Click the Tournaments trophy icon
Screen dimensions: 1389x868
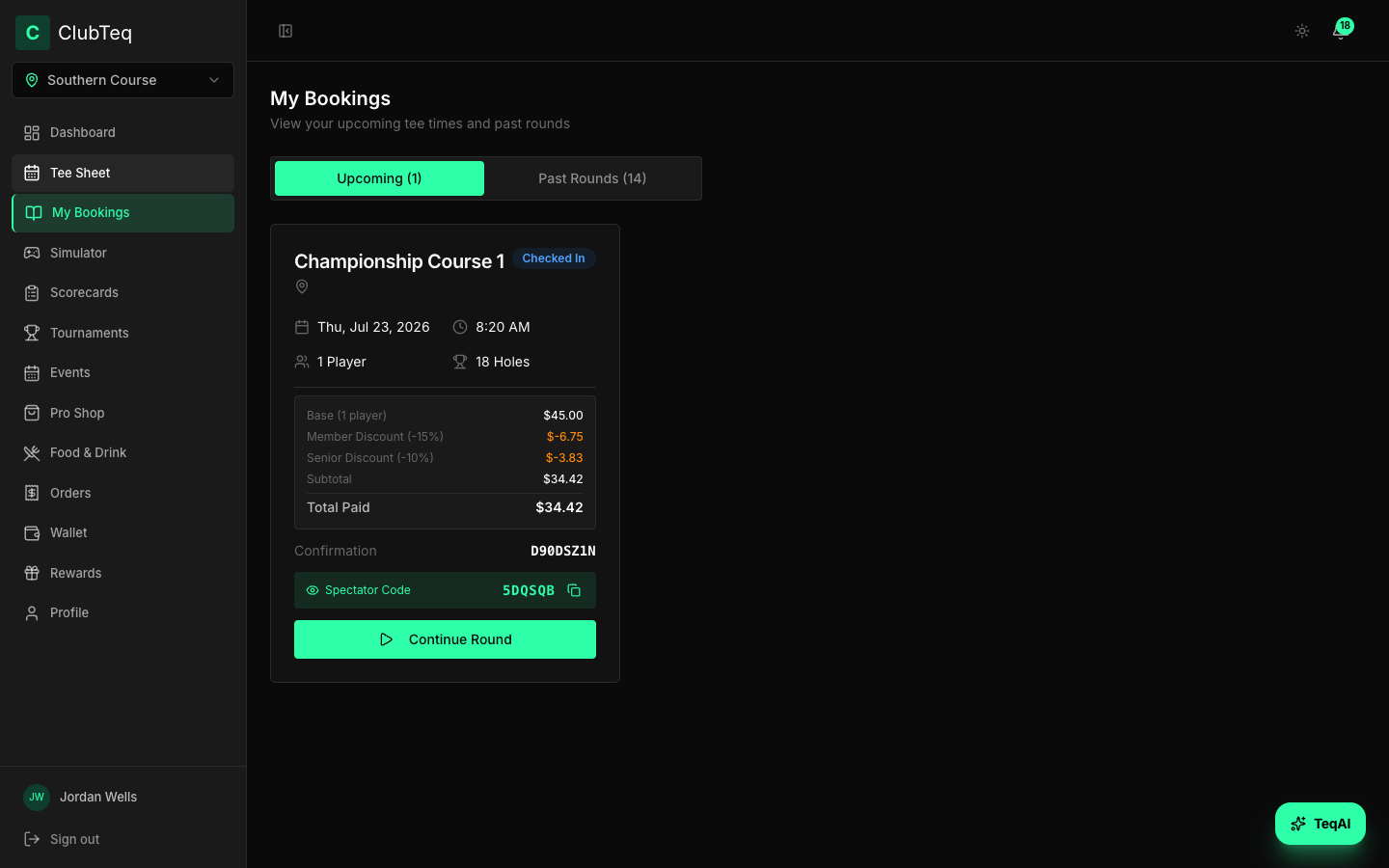pyautogui.click(x=32, y=333)
